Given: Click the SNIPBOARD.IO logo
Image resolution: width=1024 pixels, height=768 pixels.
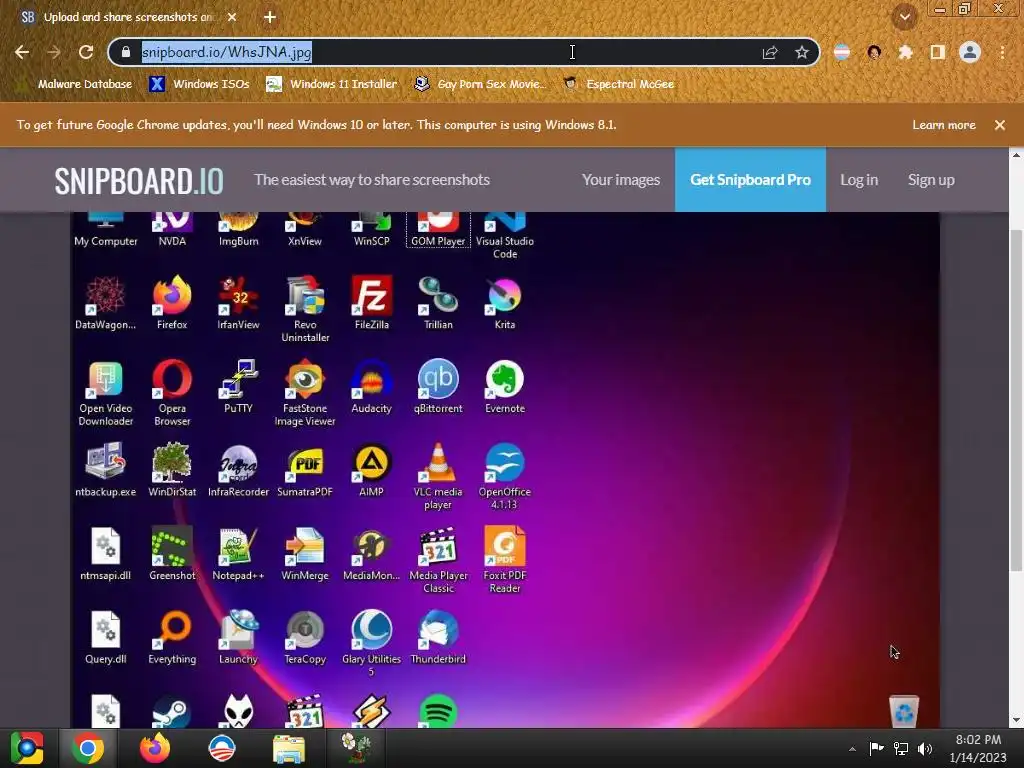Looking at the screenshot, I should coord(139,180).
